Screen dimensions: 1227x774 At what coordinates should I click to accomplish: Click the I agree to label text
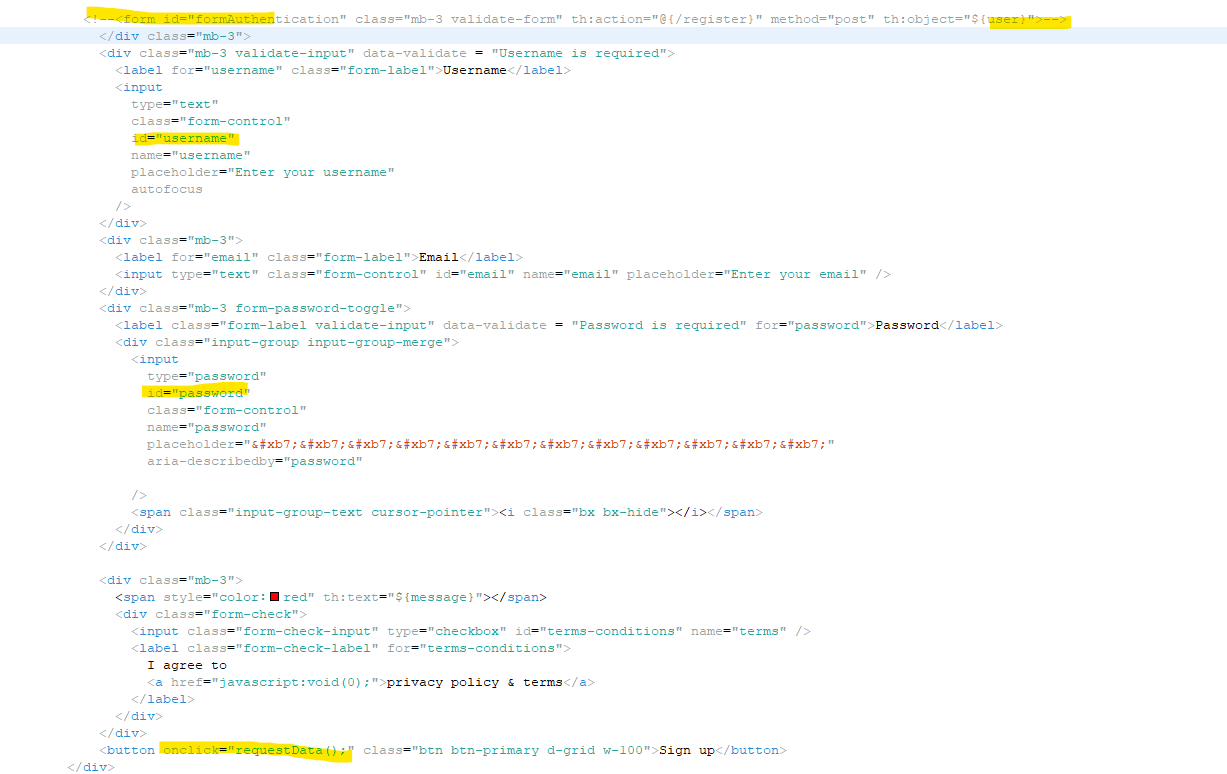click(186, 664)
